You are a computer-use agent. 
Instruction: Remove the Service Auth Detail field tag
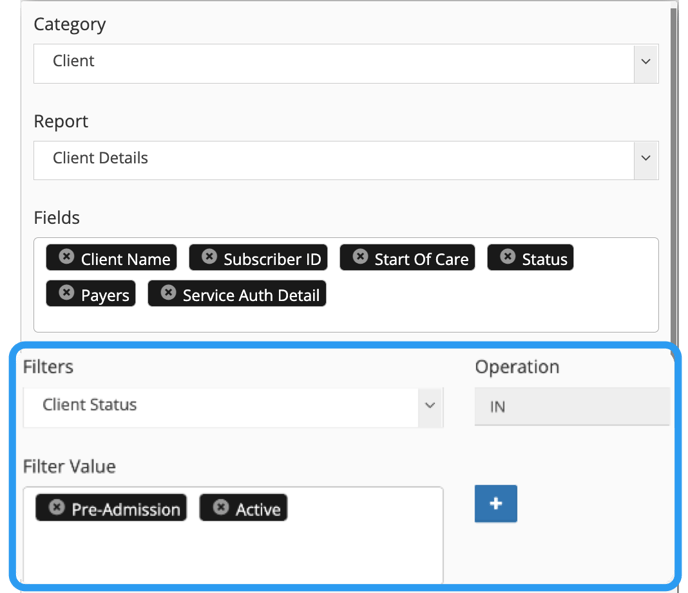pos(168,292)
